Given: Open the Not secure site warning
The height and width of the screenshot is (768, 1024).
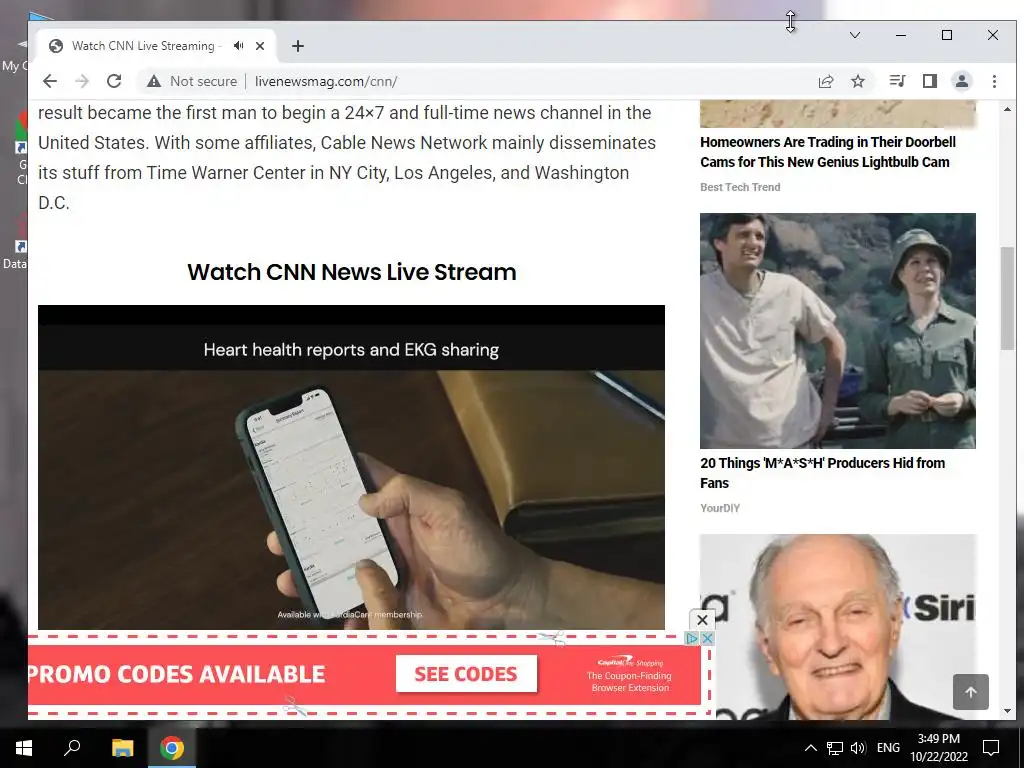Looking at the screenshot, I should click(192, 81).
